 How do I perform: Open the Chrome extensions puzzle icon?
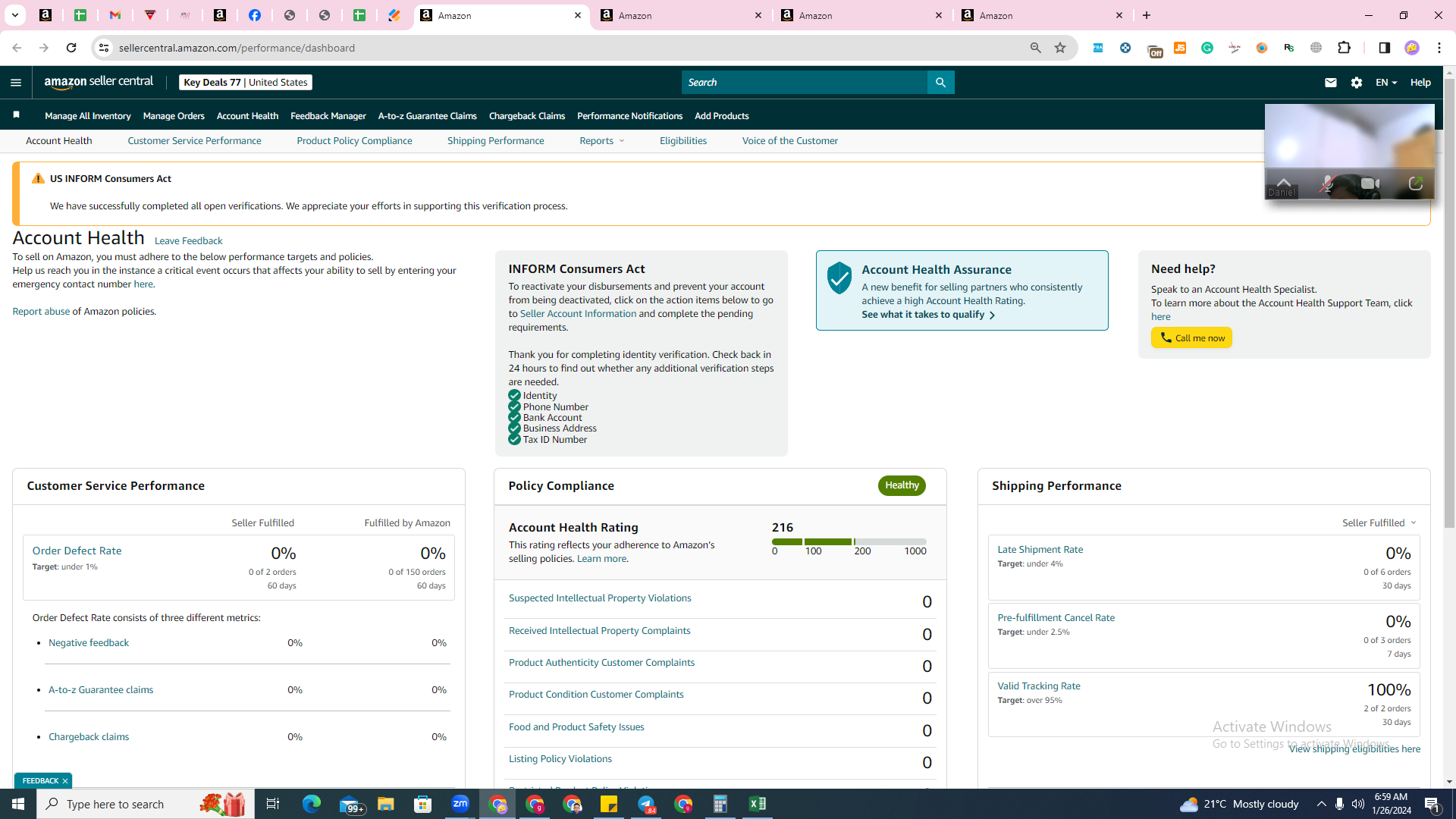[x=1345, y=48]
